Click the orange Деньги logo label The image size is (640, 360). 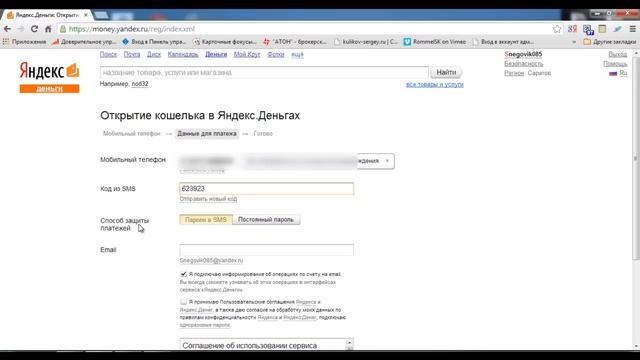(49, 89)
